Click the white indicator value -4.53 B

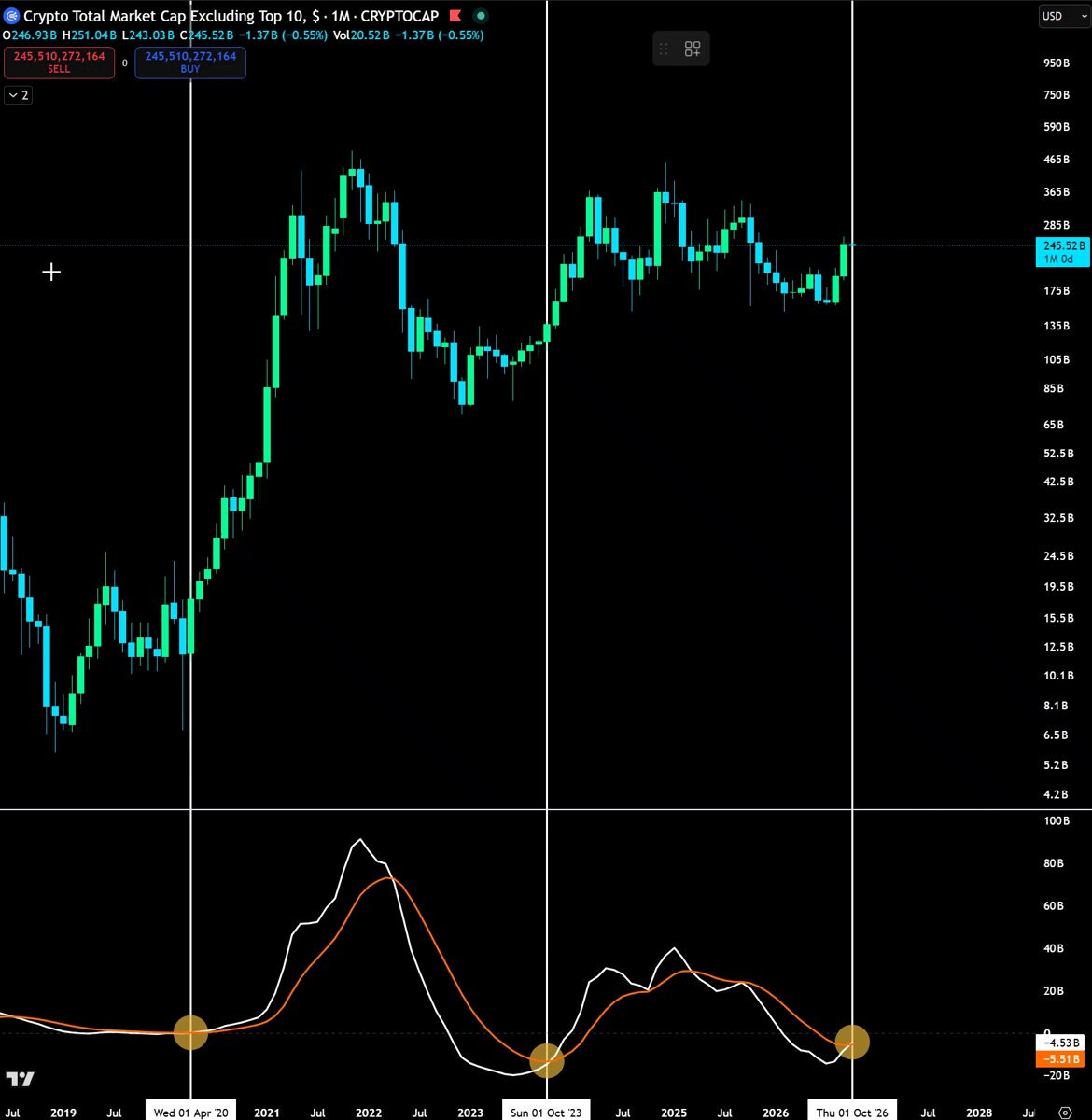1062,1043
